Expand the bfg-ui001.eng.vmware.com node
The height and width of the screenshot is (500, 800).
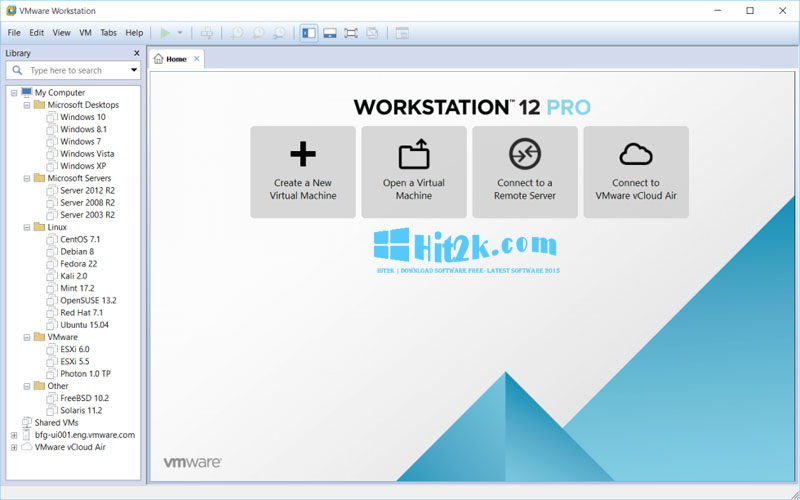tap(14, 436)
